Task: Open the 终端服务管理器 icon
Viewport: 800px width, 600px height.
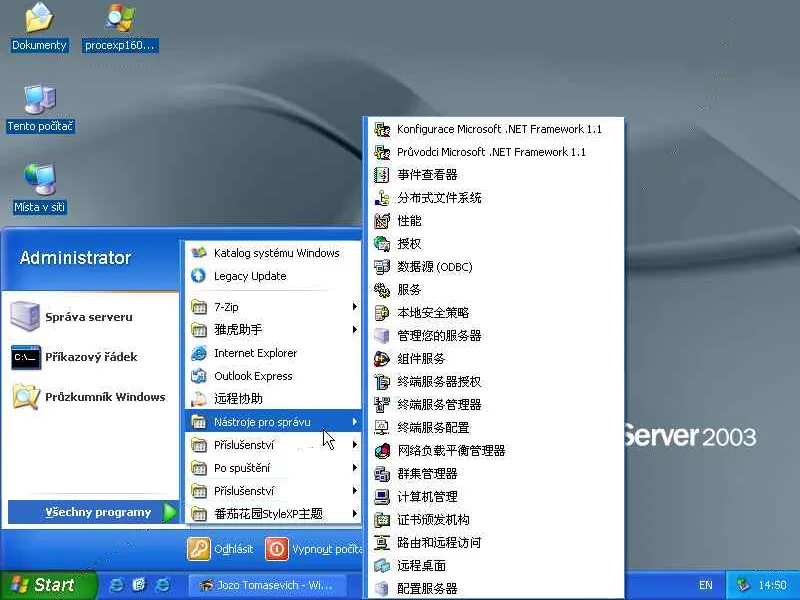Action: [382, 405]
